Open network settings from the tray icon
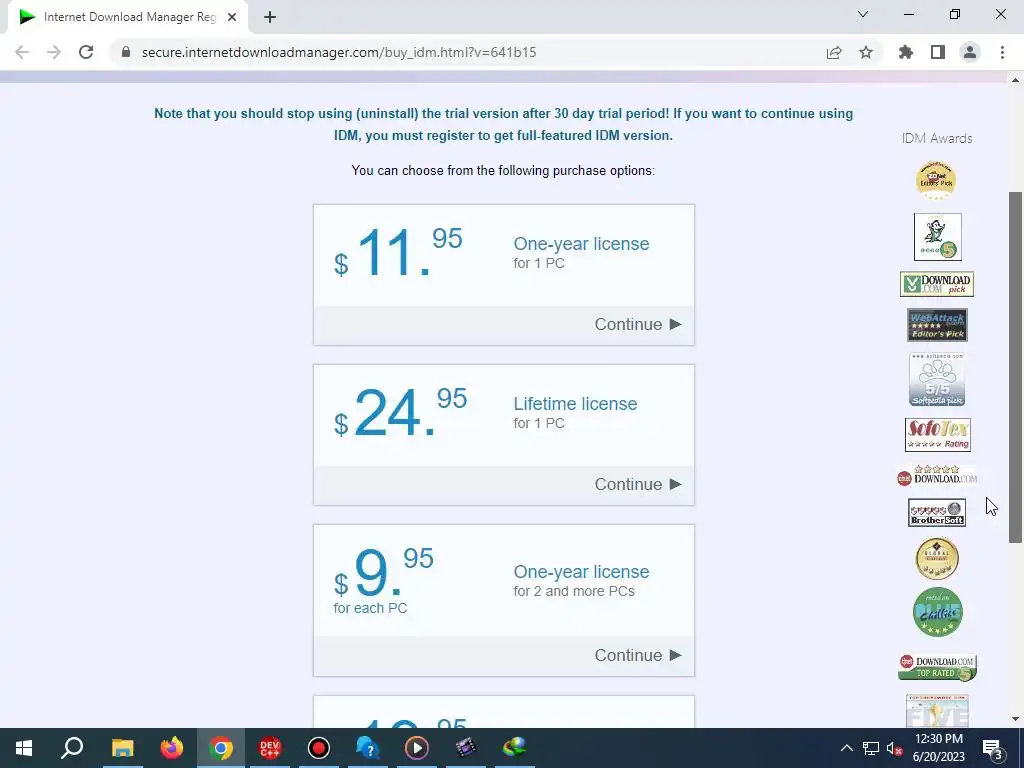The width and height of the screenshot is (1024, 768). [871, 748]
